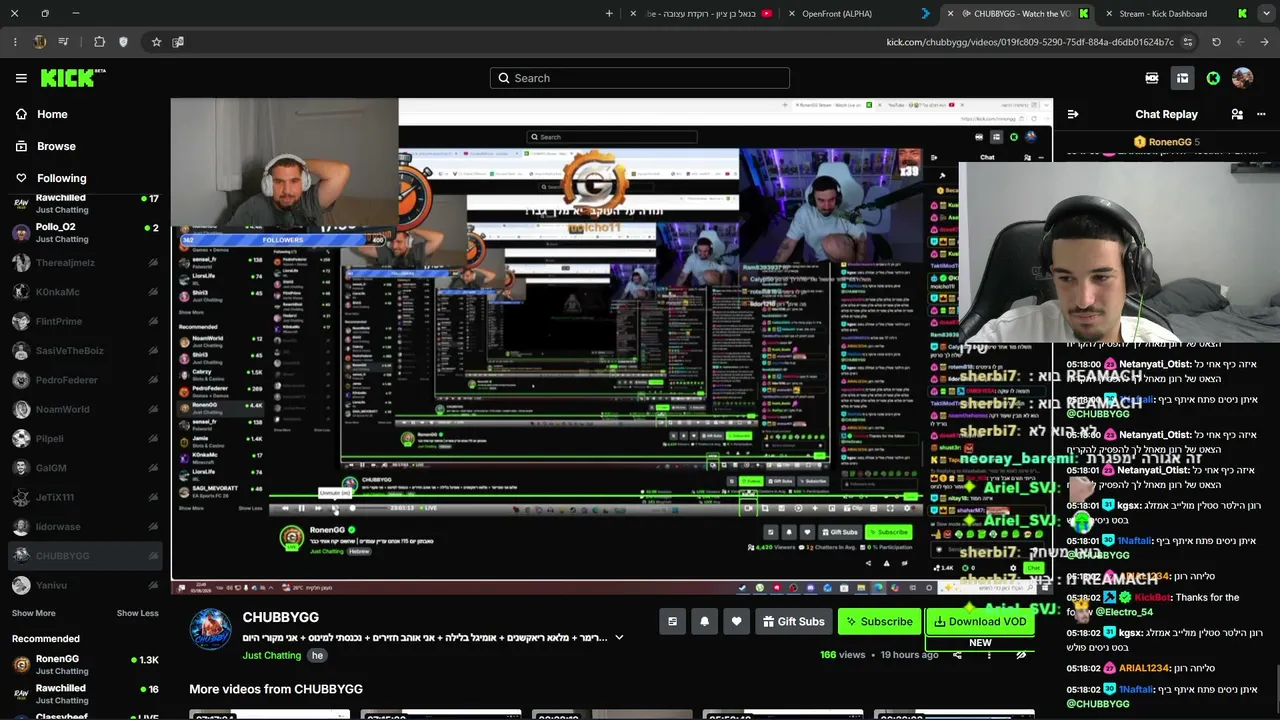Select JeTiX111 in following list
The image size is (1280, 720).
click(x=85, y=497)
